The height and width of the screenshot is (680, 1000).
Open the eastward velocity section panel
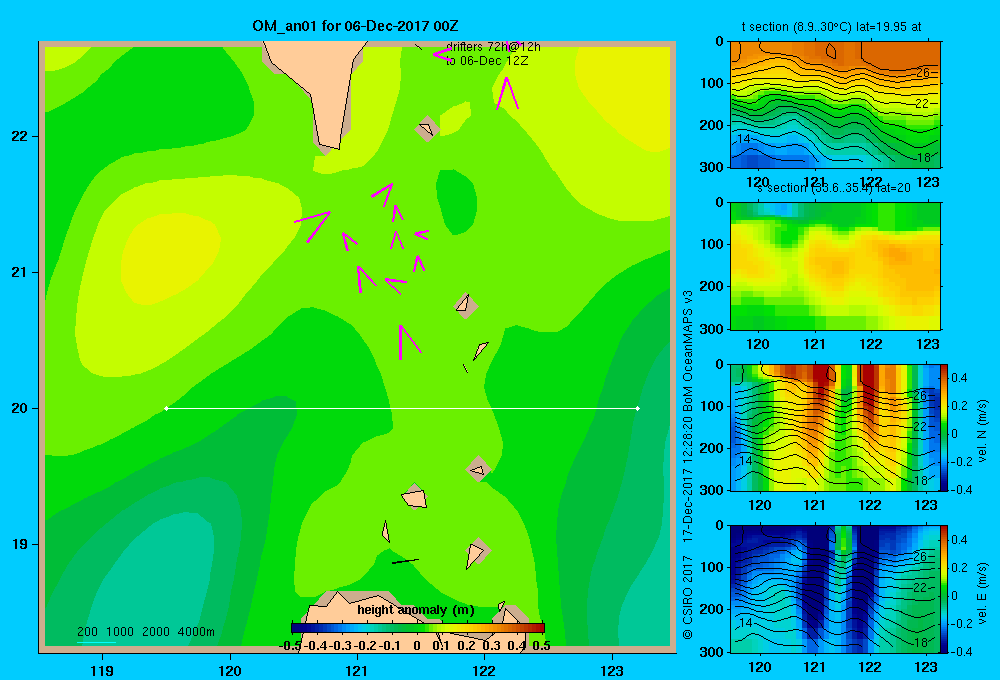click(x=835, y=589)
